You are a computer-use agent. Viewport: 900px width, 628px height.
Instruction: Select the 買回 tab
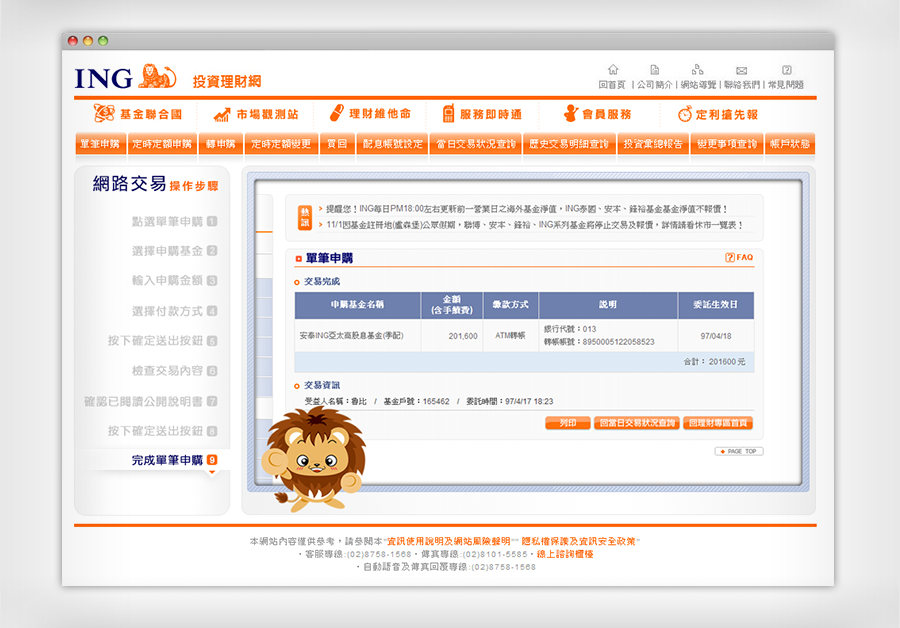337,144
